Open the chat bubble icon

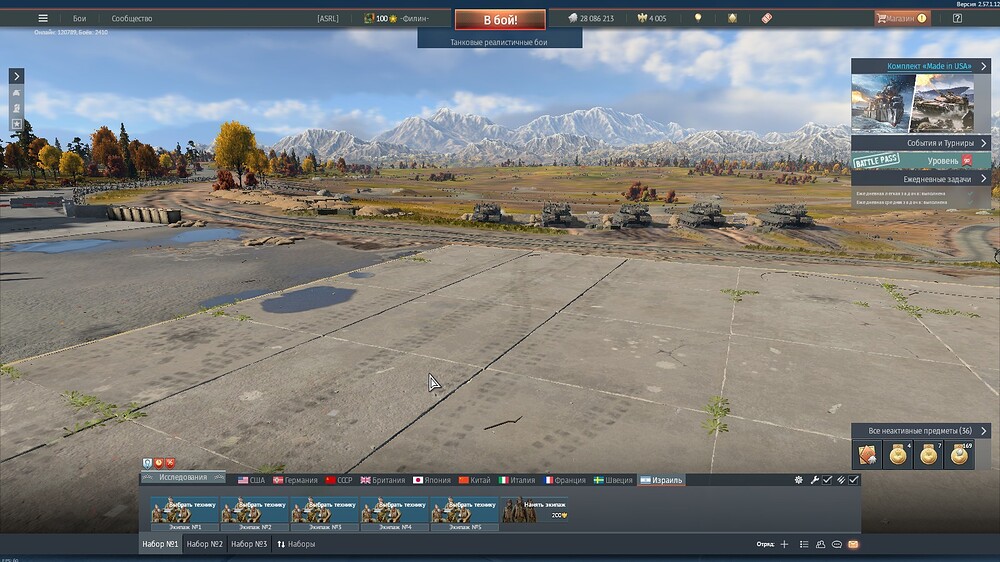[x=837, y=544]
